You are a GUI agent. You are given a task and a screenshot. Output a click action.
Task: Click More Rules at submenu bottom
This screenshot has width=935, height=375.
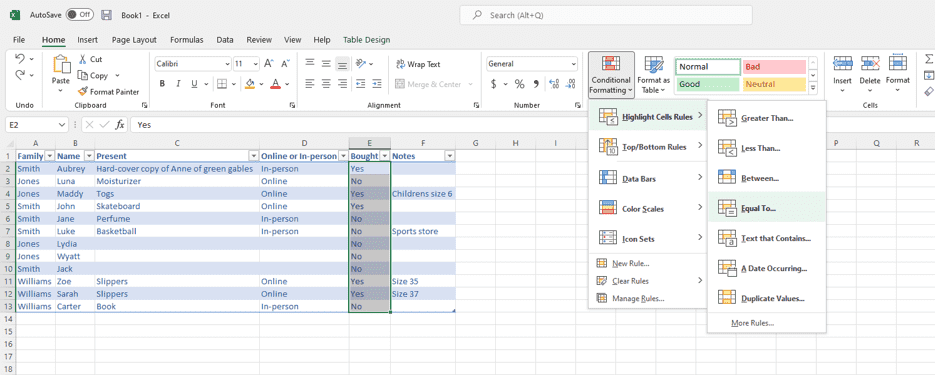coord(767,323)
